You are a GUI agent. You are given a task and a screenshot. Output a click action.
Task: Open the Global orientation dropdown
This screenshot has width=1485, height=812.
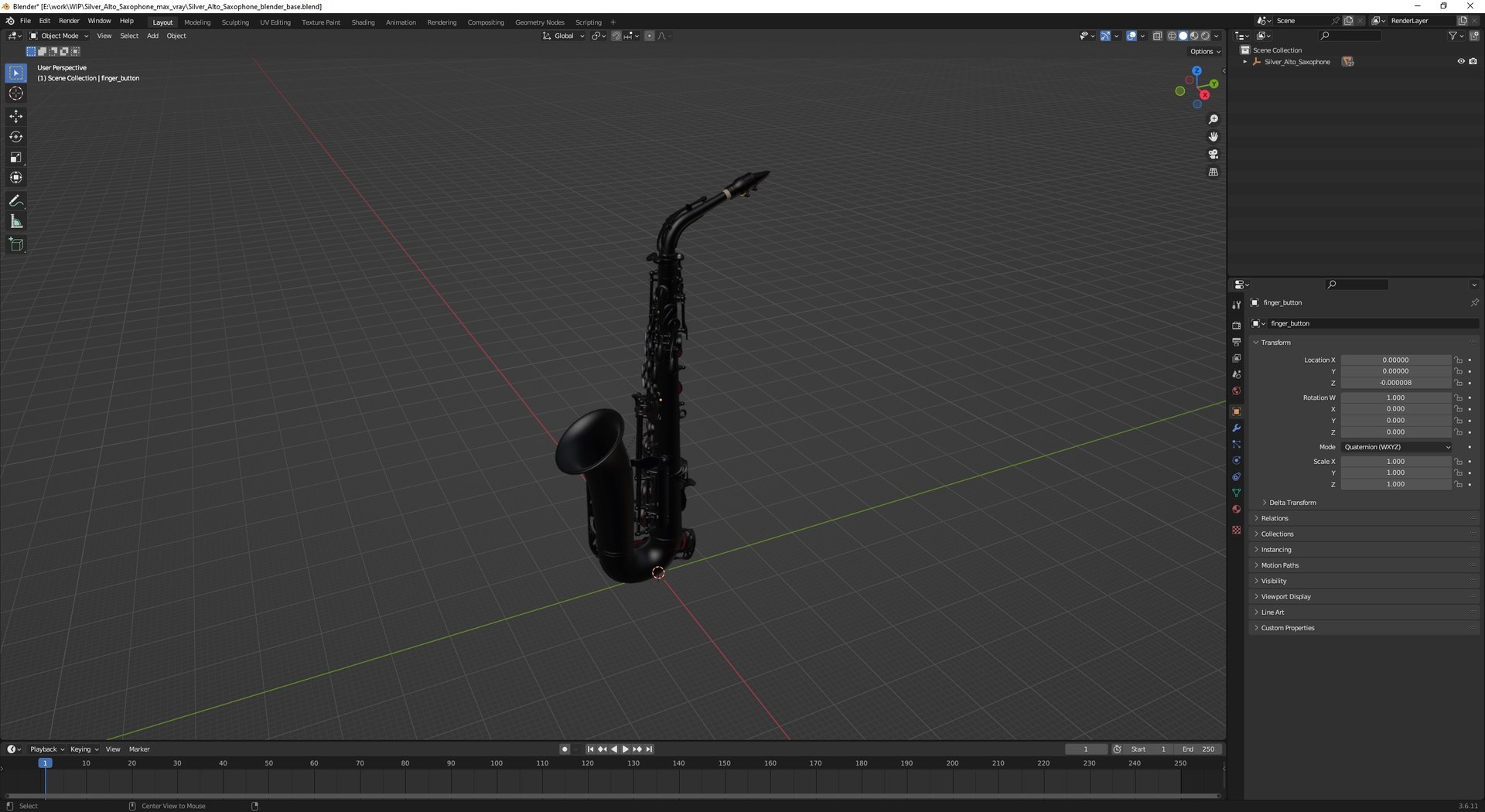coord(564,36)
